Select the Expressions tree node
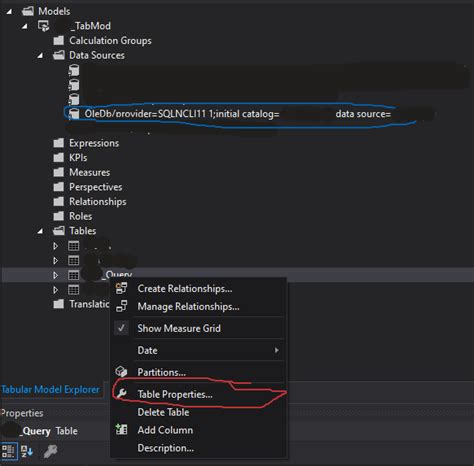Image resolution: width=474 pixels, height=466 pixels. [94, 143]
